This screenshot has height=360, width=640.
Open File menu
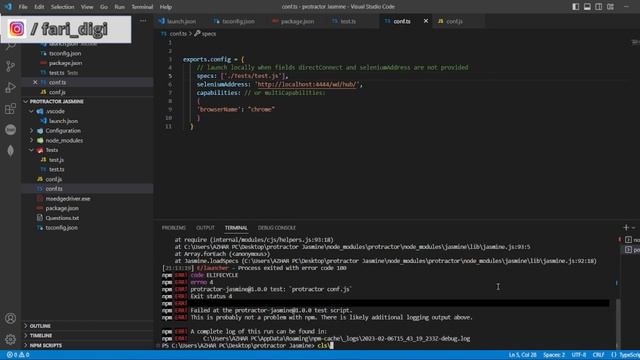(x=23, y=7)
